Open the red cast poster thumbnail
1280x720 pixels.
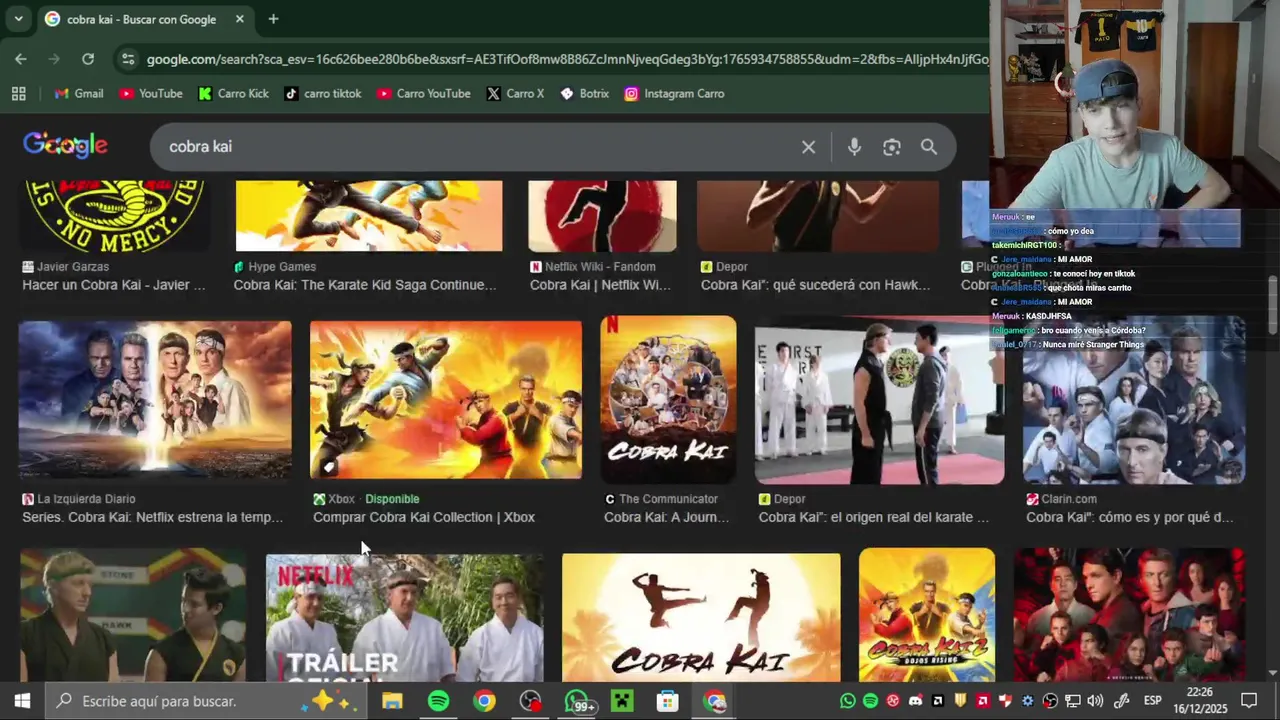click(x=1129, y=615)
